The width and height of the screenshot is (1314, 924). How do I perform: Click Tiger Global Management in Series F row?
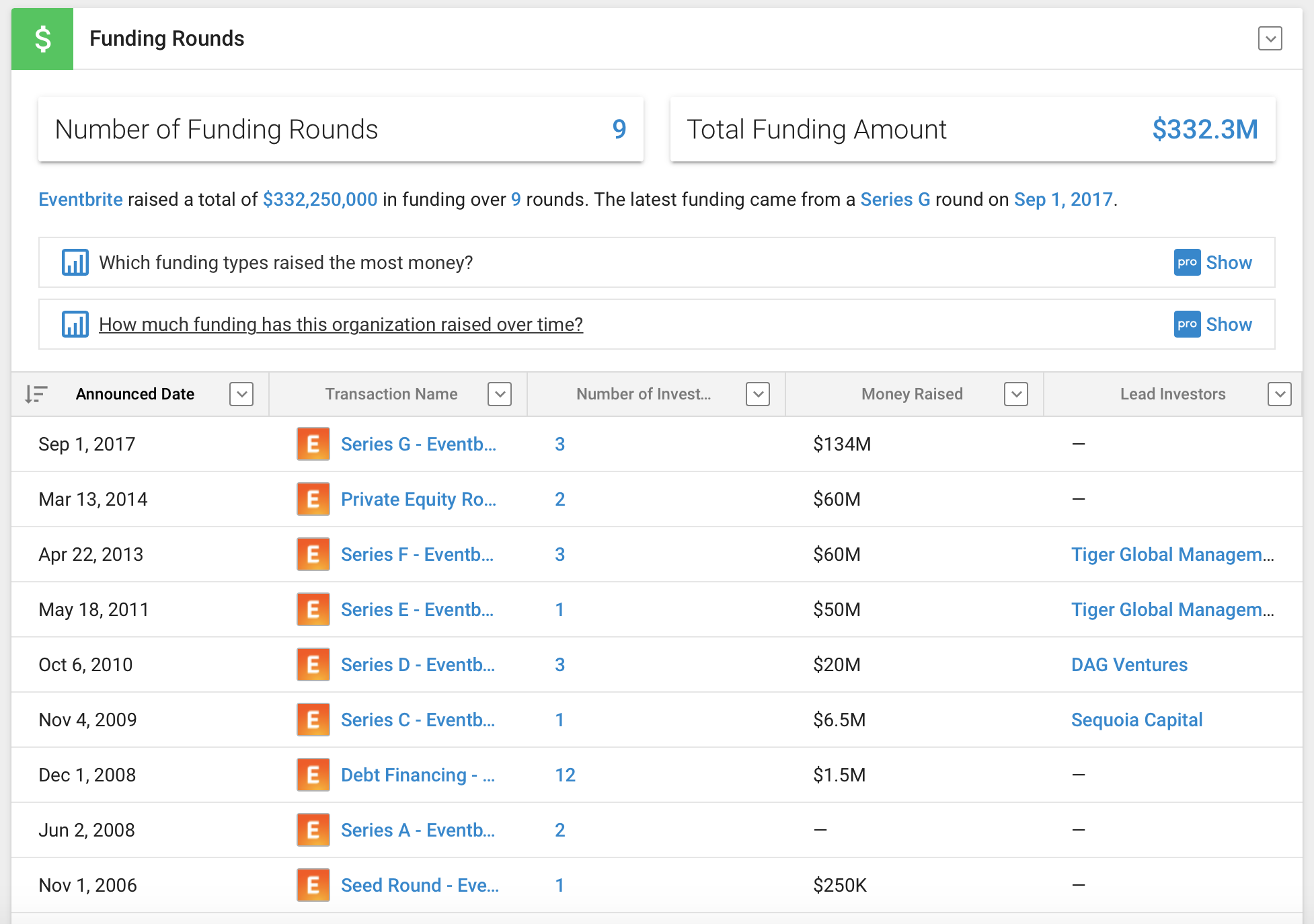1172,554
